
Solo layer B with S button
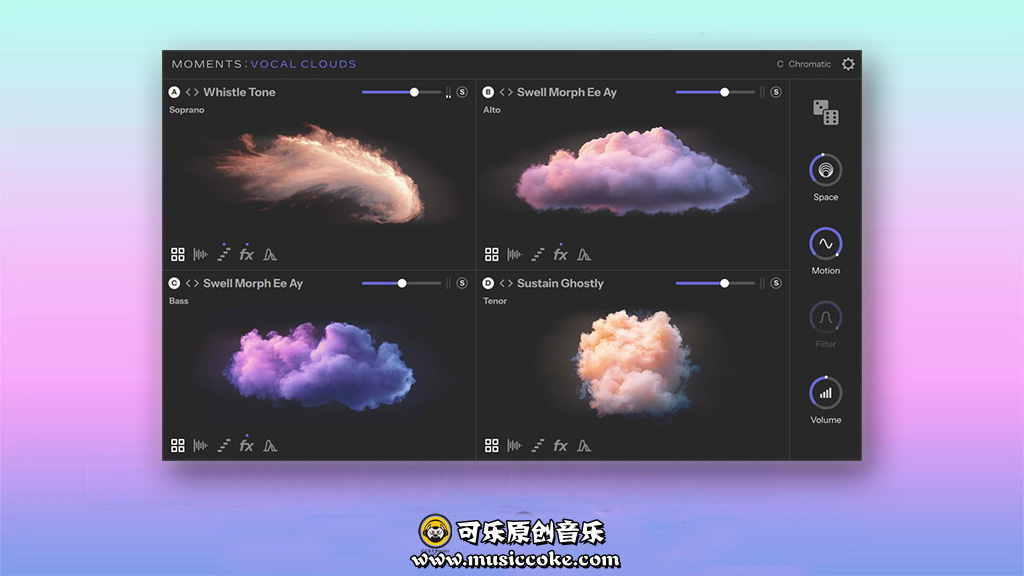(x=776, y=92)
